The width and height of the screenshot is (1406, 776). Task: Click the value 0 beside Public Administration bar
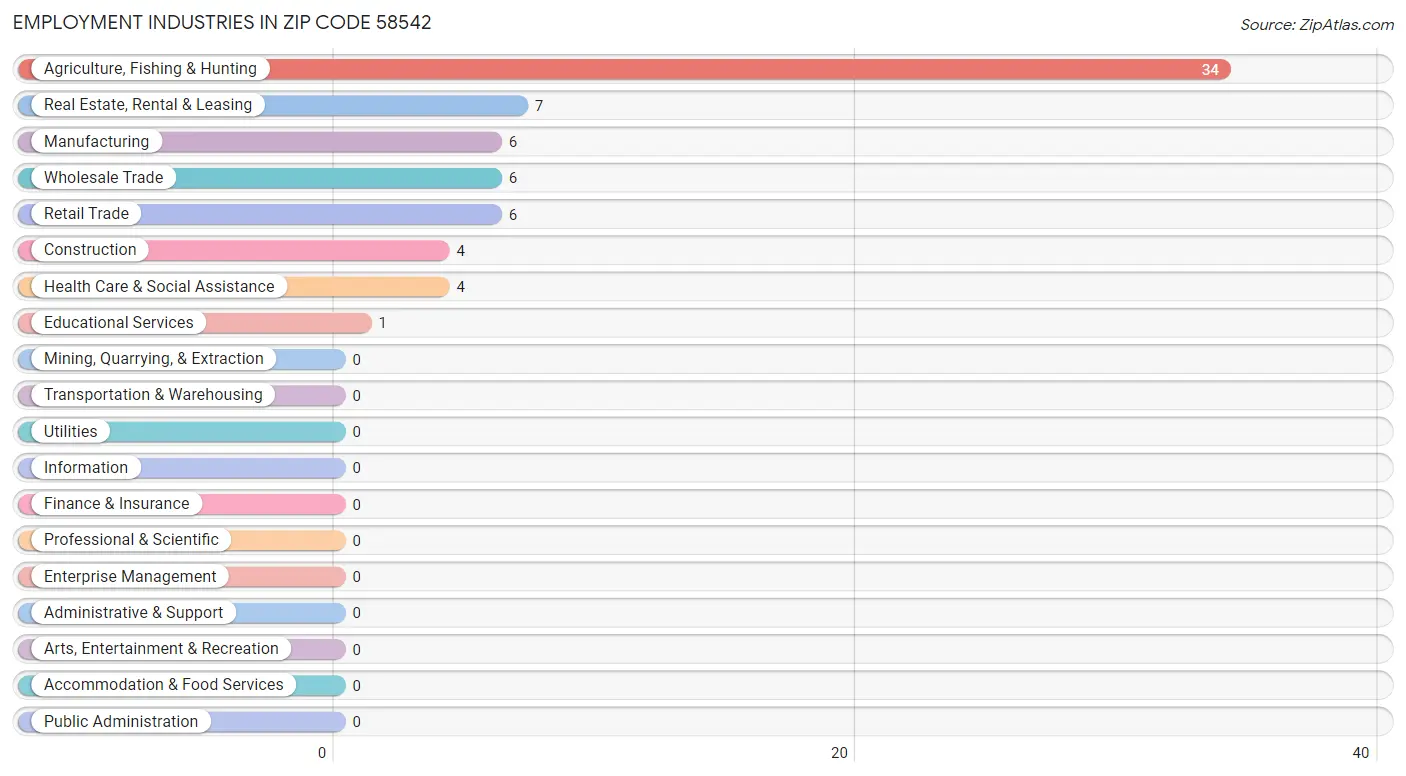(357, 722)
